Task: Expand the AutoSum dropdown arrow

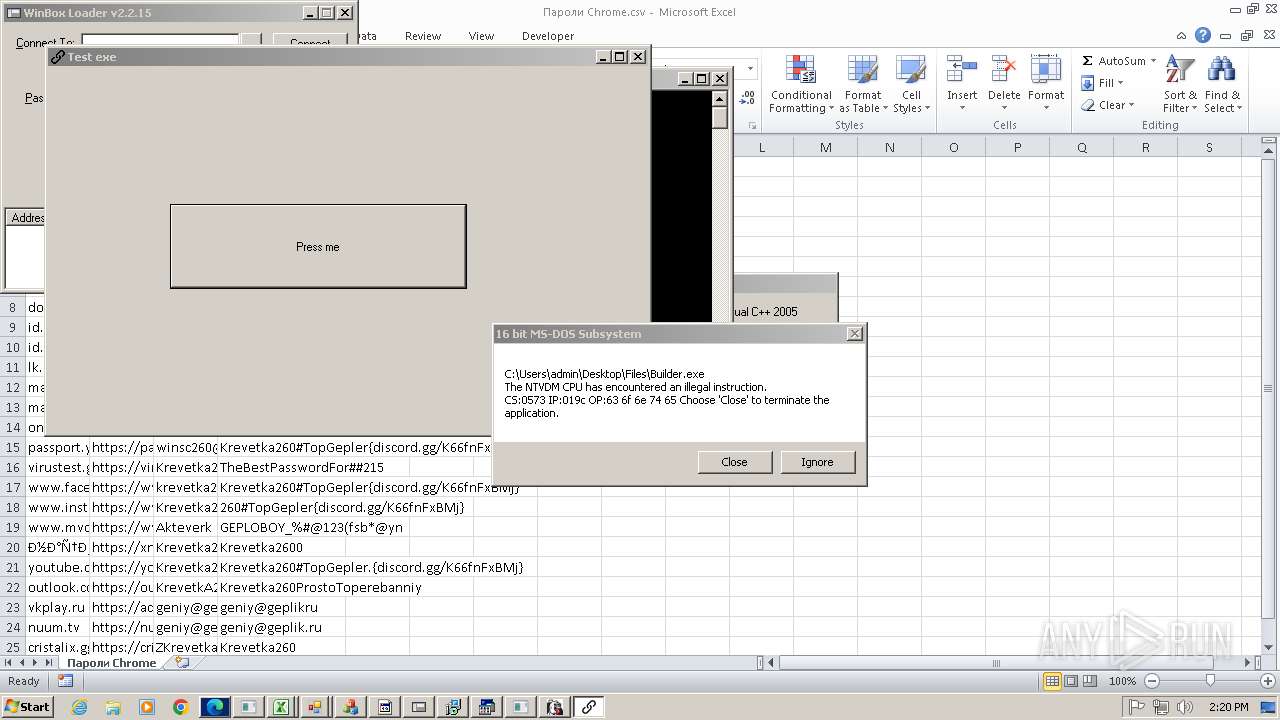Action: [1153, 61]
